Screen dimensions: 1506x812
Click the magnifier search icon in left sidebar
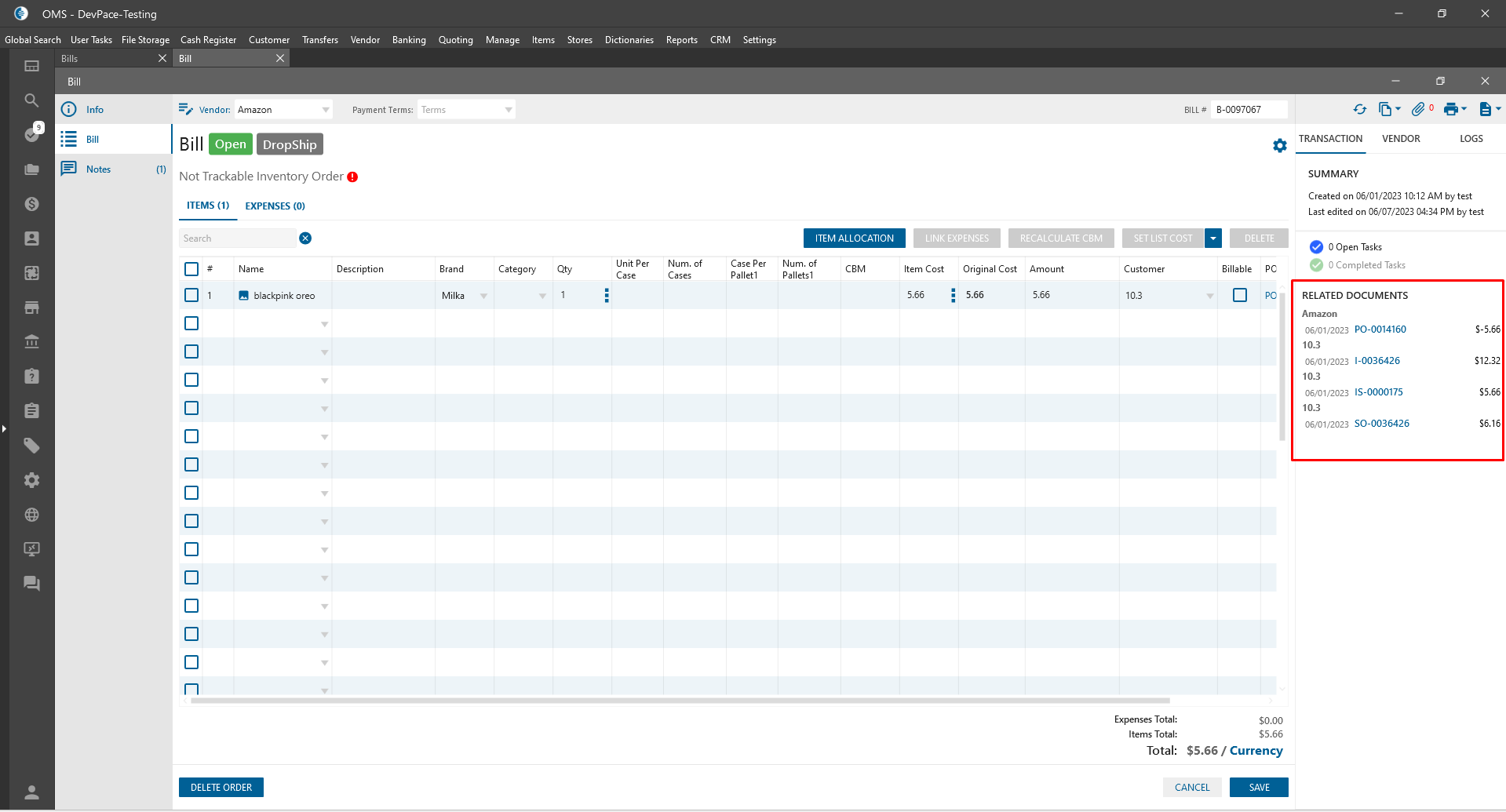(x=31, y=100)
